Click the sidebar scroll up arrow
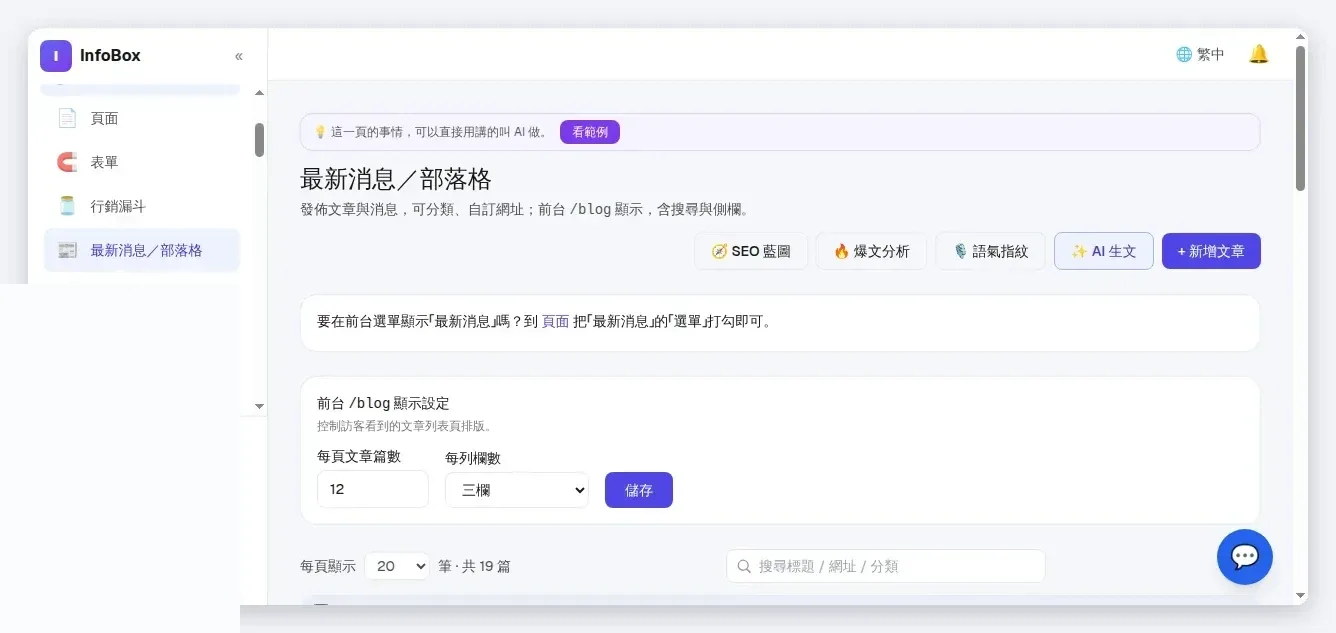1336x633 pixels. pos(260,93)
